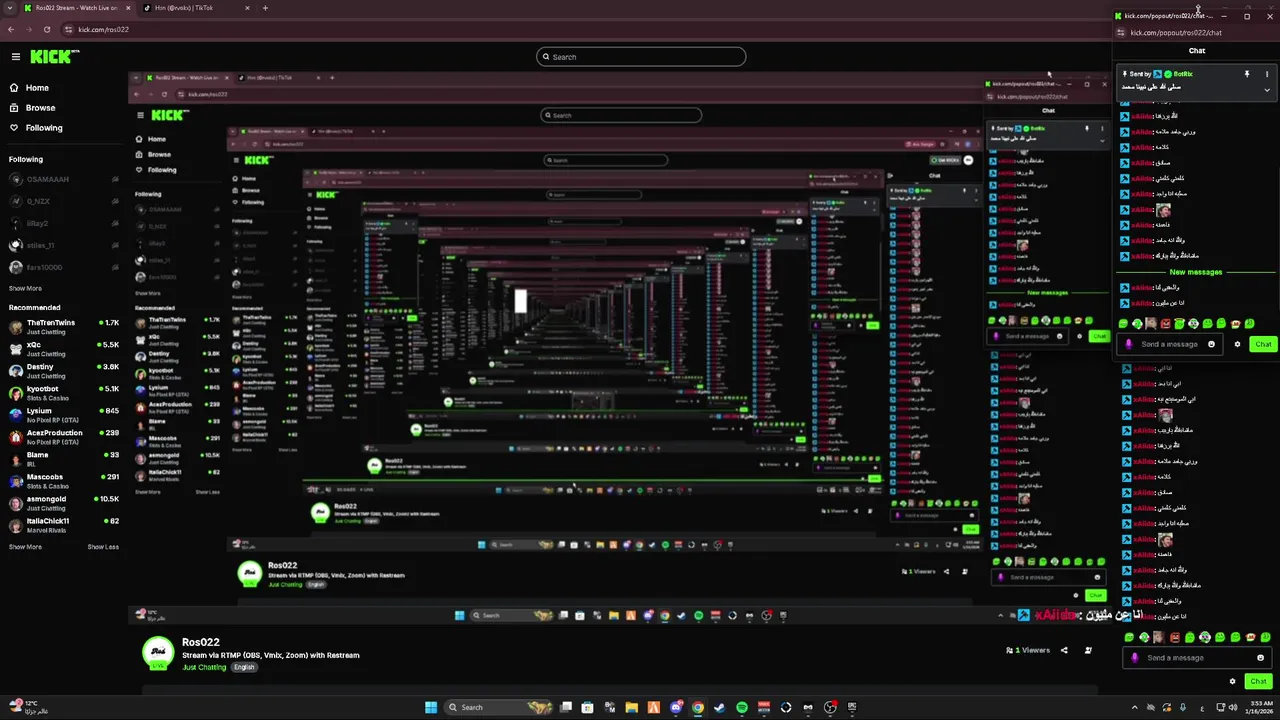Focus the Kick top Search box

(641, 57)
